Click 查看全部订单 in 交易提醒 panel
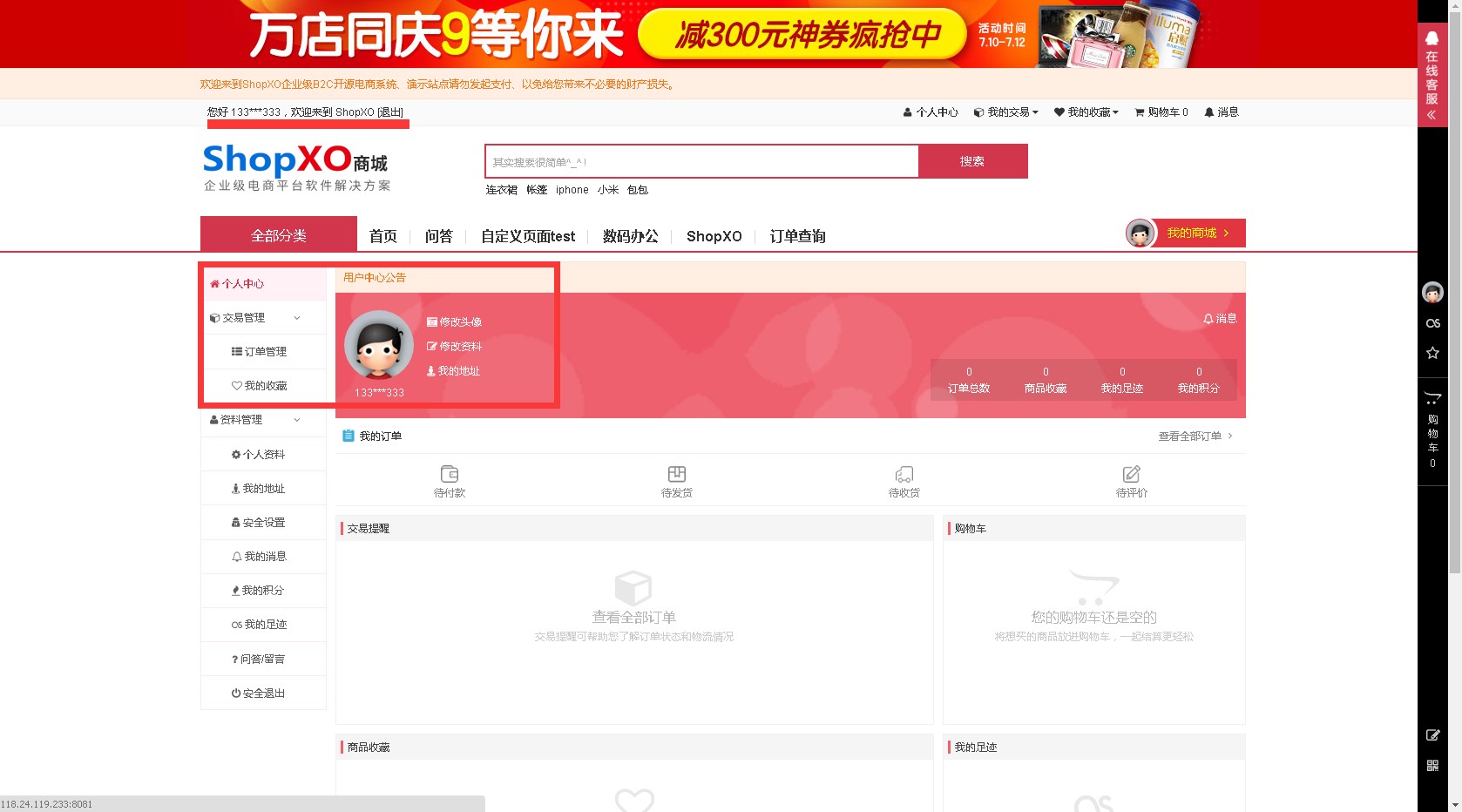The height and width of the screenshot is (812, 1462). tap(634, 617)
